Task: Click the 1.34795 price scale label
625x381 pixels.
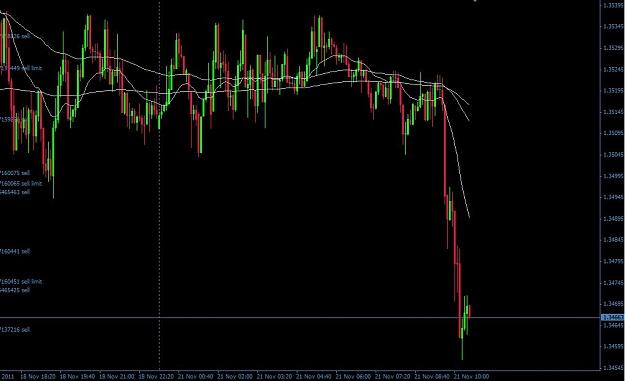Action: pyautogui.click(x=613, y=261)
